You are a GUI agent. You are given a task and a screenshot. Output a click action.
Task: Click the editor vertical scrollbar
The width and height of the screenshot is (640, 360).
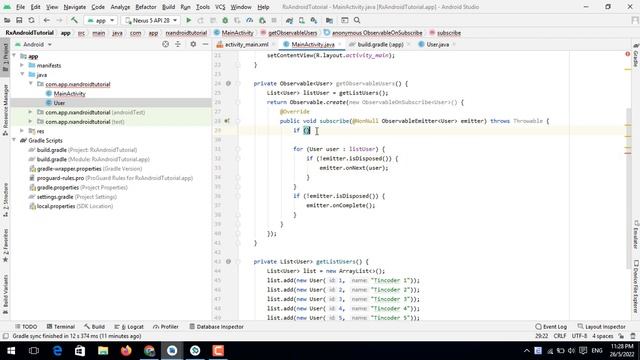(x=628, y=188)
